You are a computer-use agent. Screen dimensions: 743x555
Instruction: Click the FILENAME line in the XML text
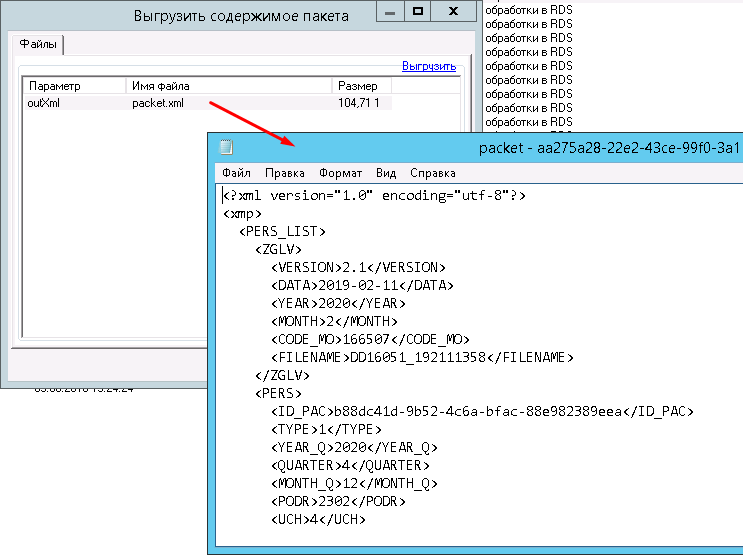point(421,357)
